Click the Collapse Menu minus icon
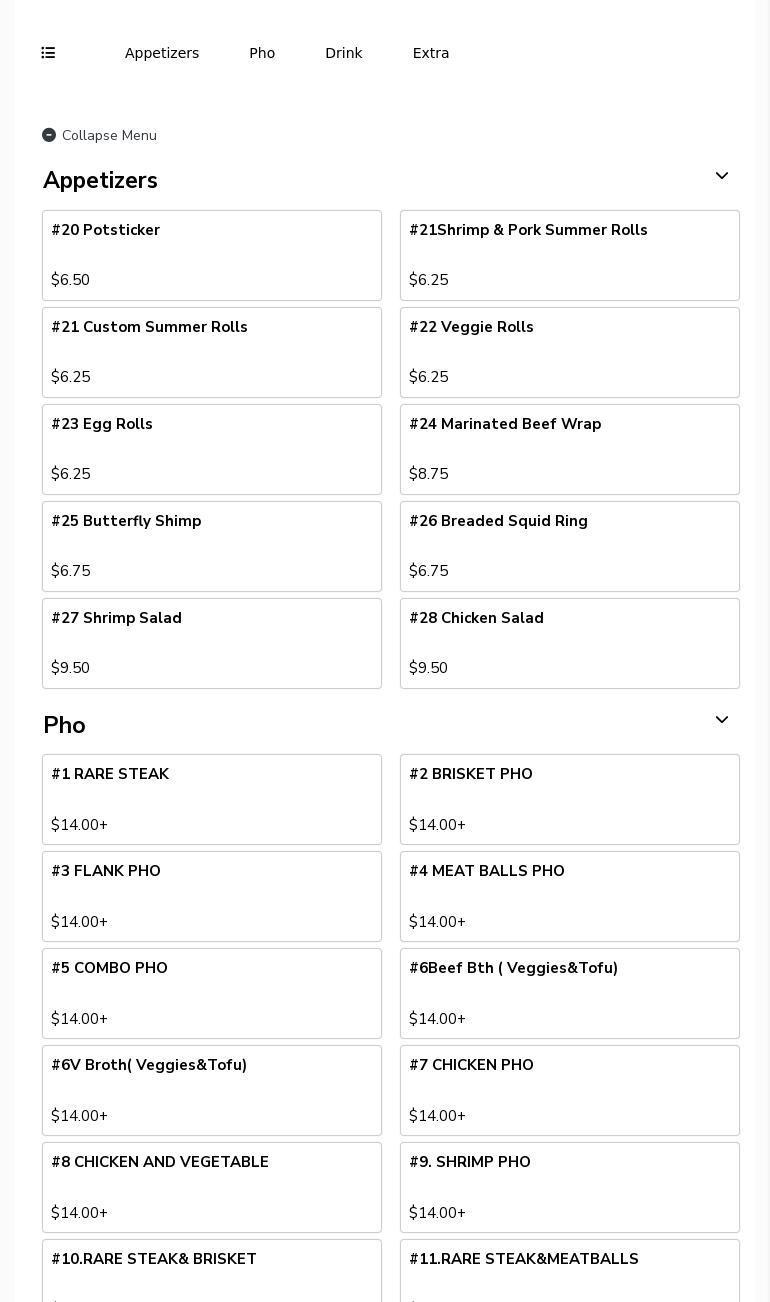Screen dimensions: 770x1302 coord(49,135)
